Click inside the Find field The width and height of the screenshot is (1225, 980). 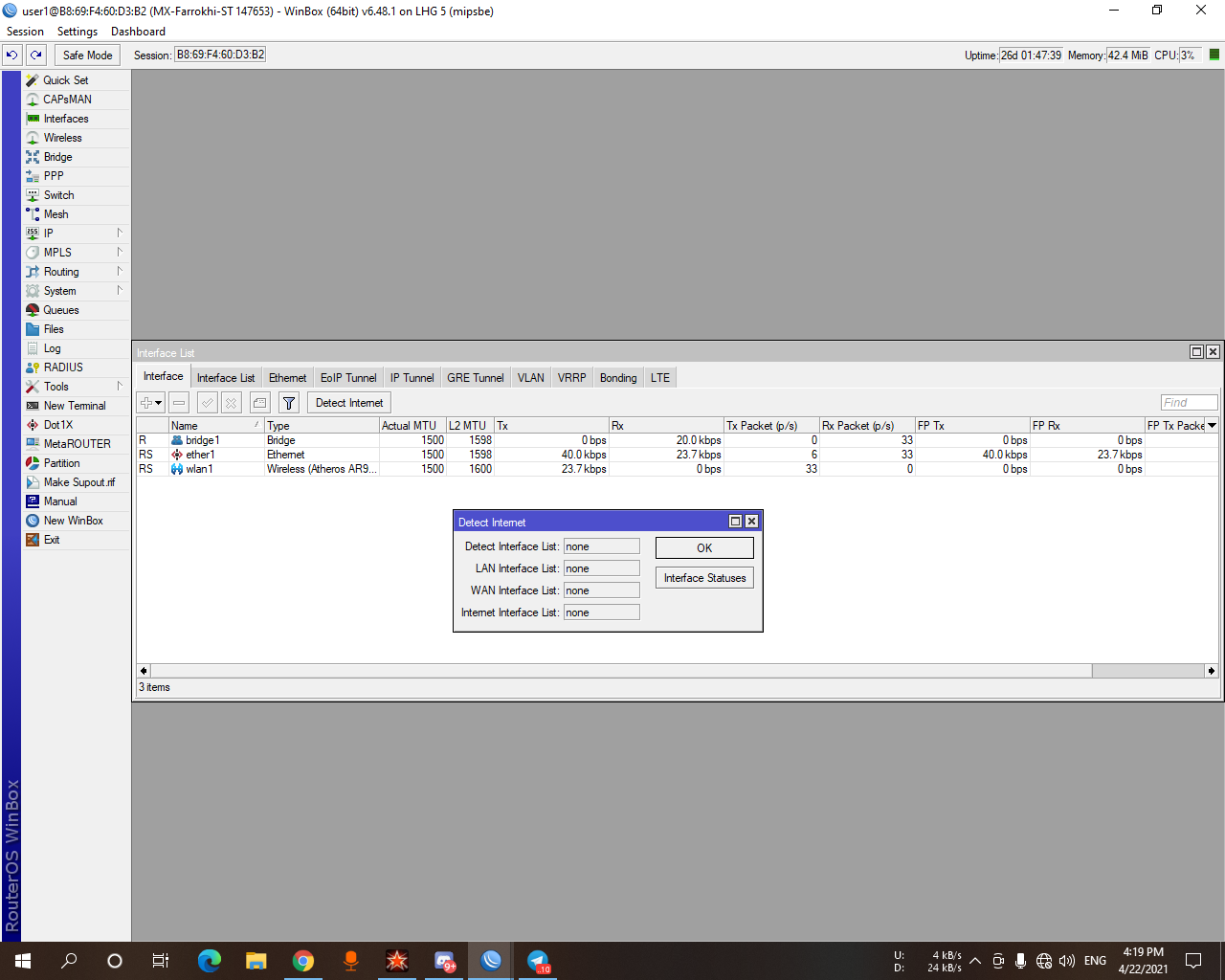1189,402
